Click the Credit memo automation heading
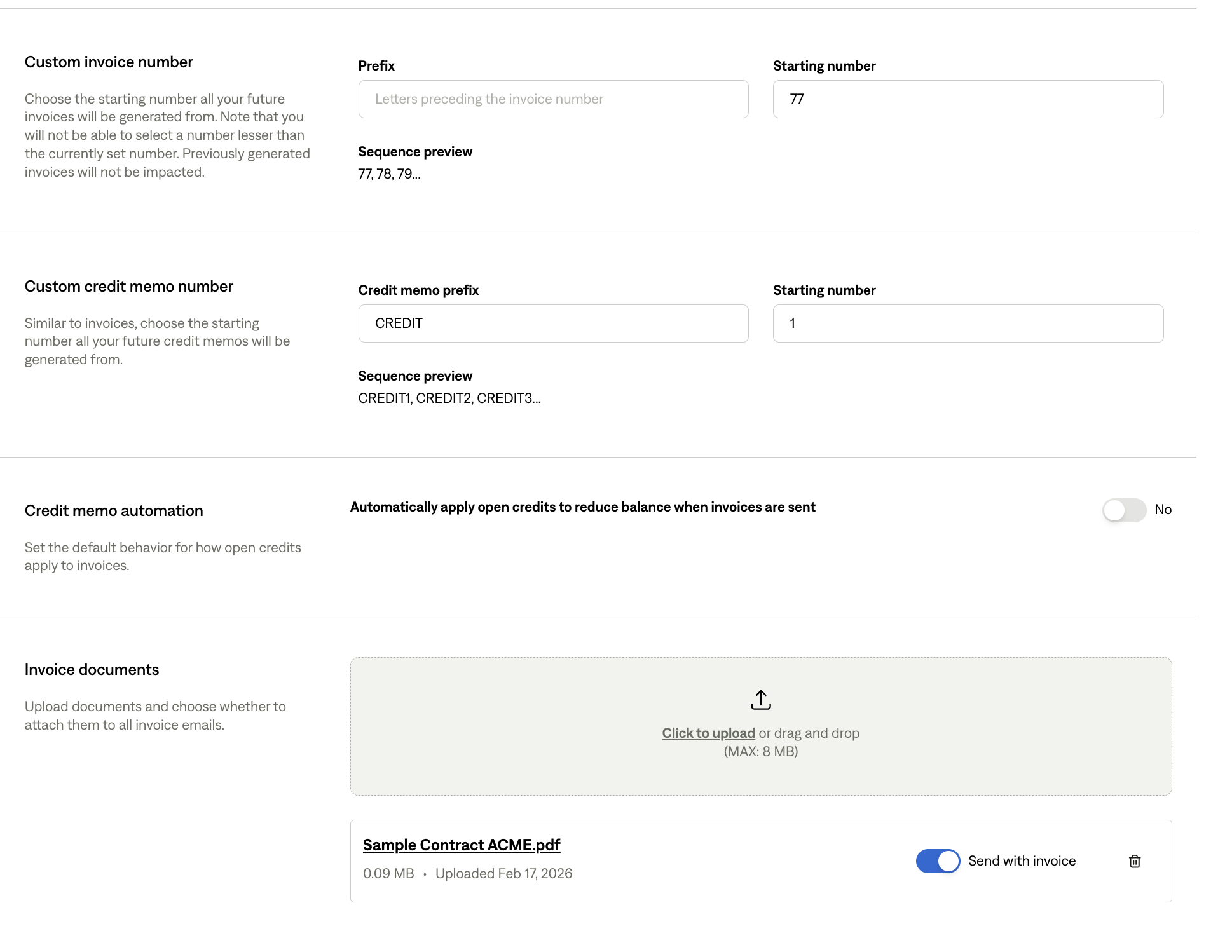This screenshot has width=1232, height=952. (114, 511)
